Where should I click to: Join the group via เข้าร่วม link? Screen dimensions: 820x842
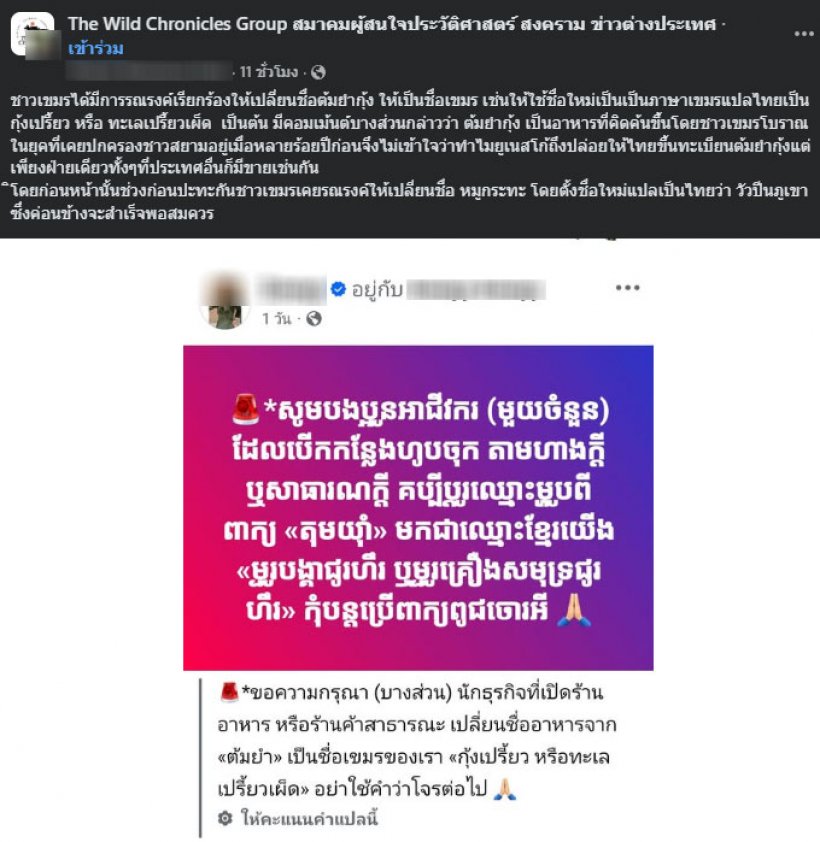96,48
